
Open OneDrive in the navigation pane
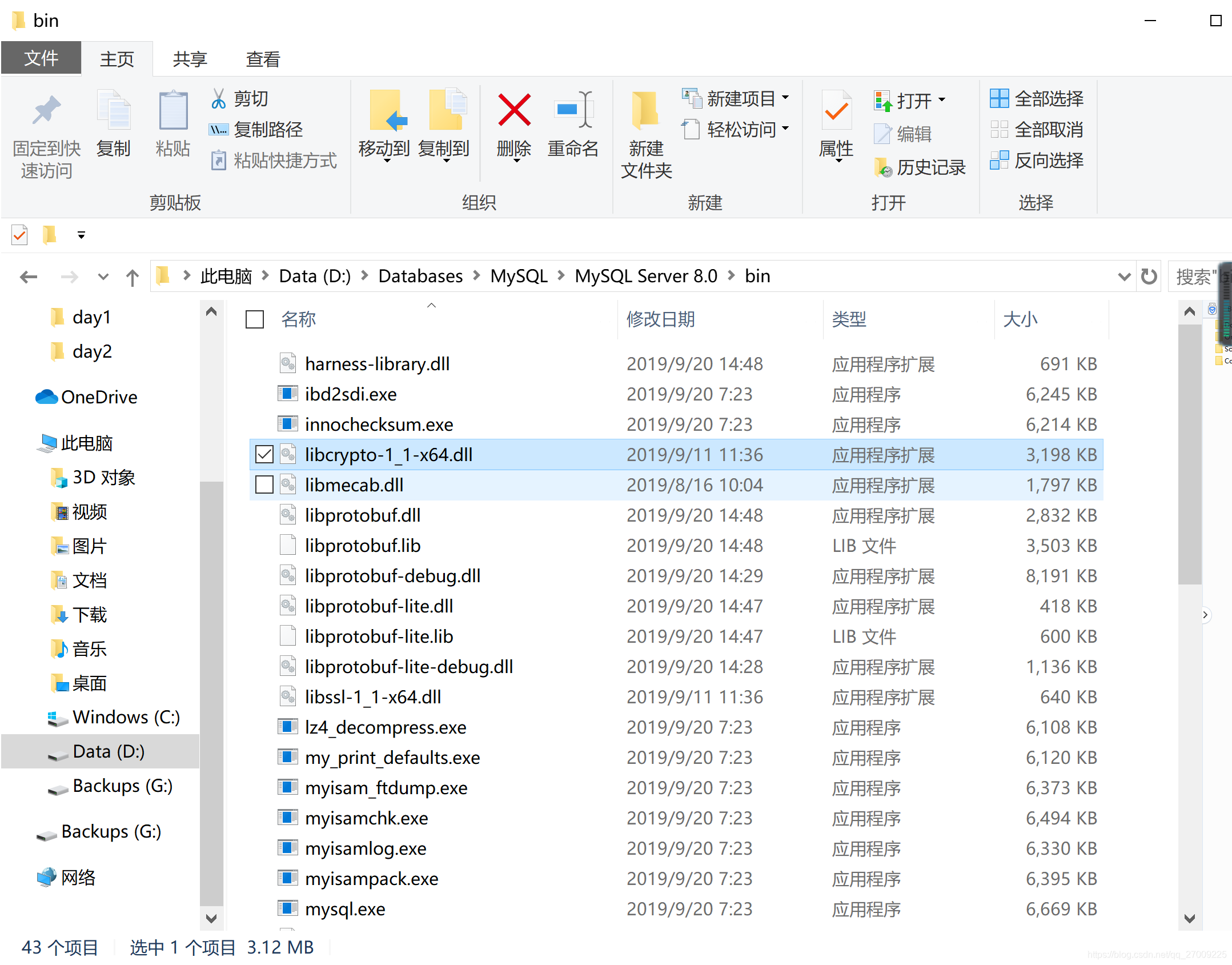86,397
